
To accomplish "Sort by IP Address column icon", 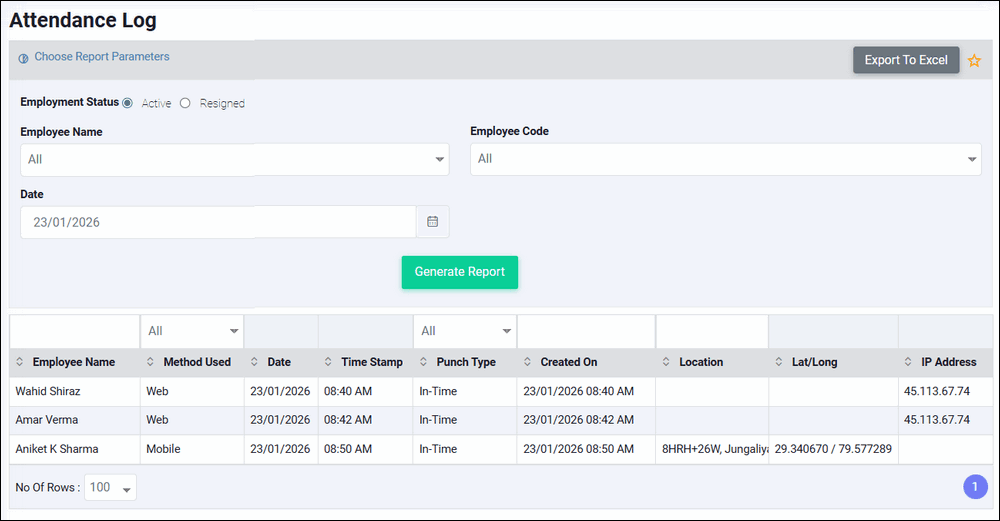I will tap(908, 362).
